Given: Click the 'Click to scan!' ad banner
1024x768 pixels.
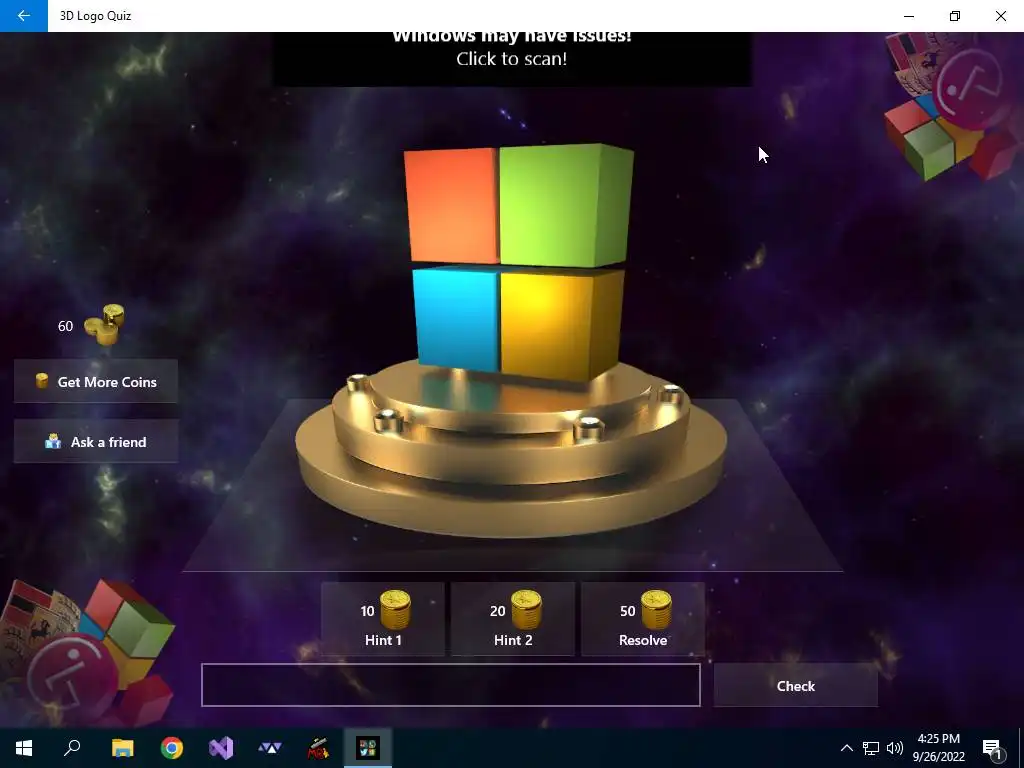Looking at the screenshot, I should [511, 59].
